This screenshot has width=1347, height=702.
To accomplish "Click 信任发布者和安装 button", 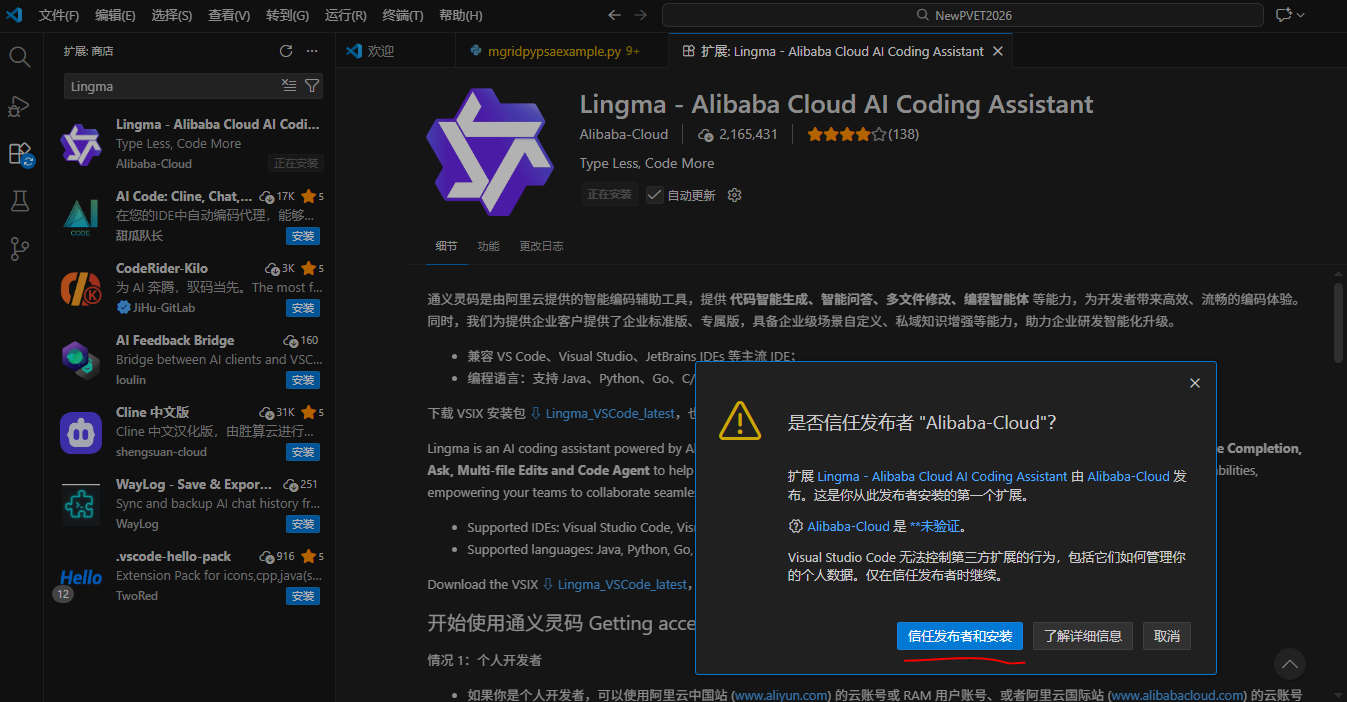I will pos(960,636).
